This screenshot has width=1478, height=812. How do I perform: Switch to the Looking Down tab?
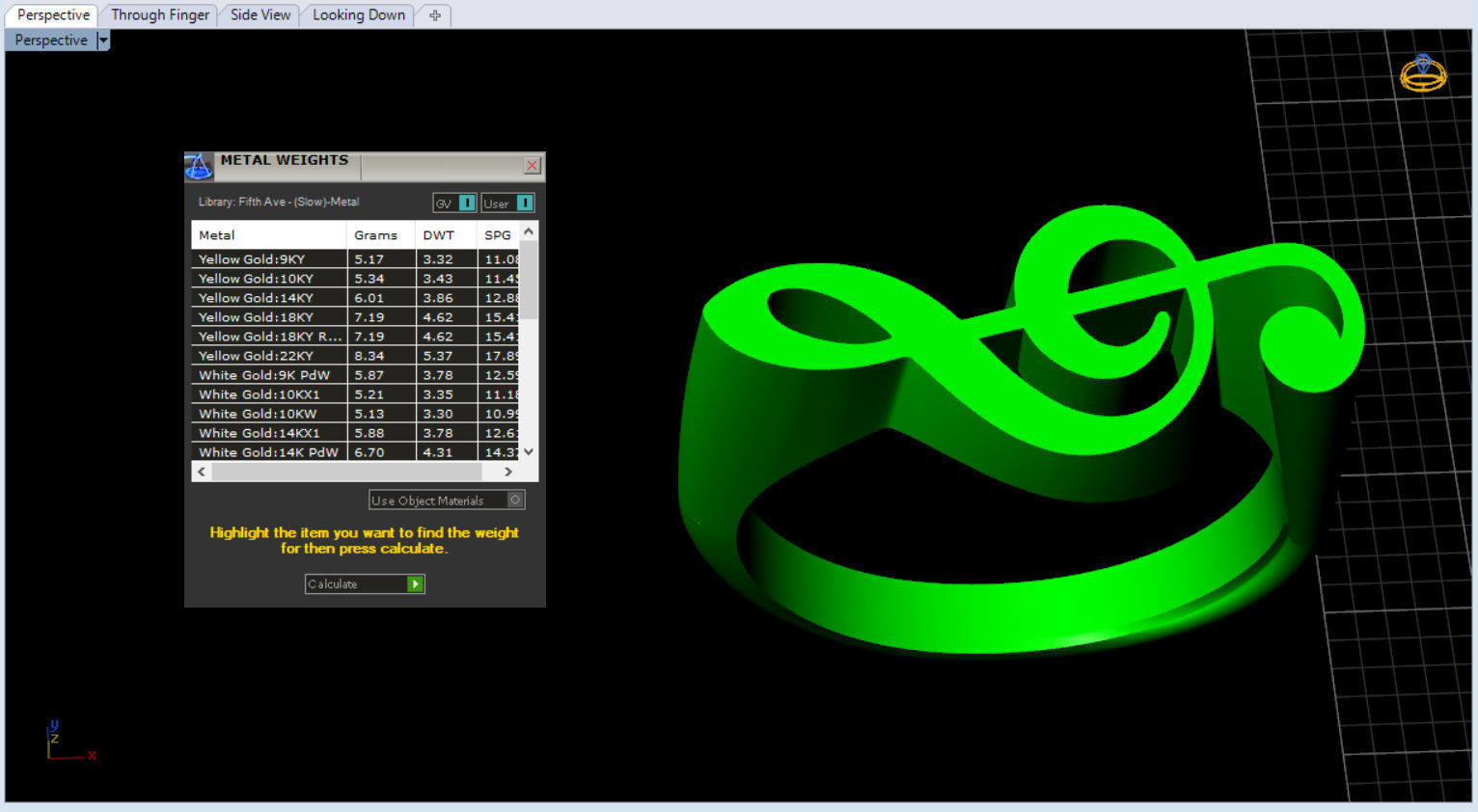tap(359, 15)
